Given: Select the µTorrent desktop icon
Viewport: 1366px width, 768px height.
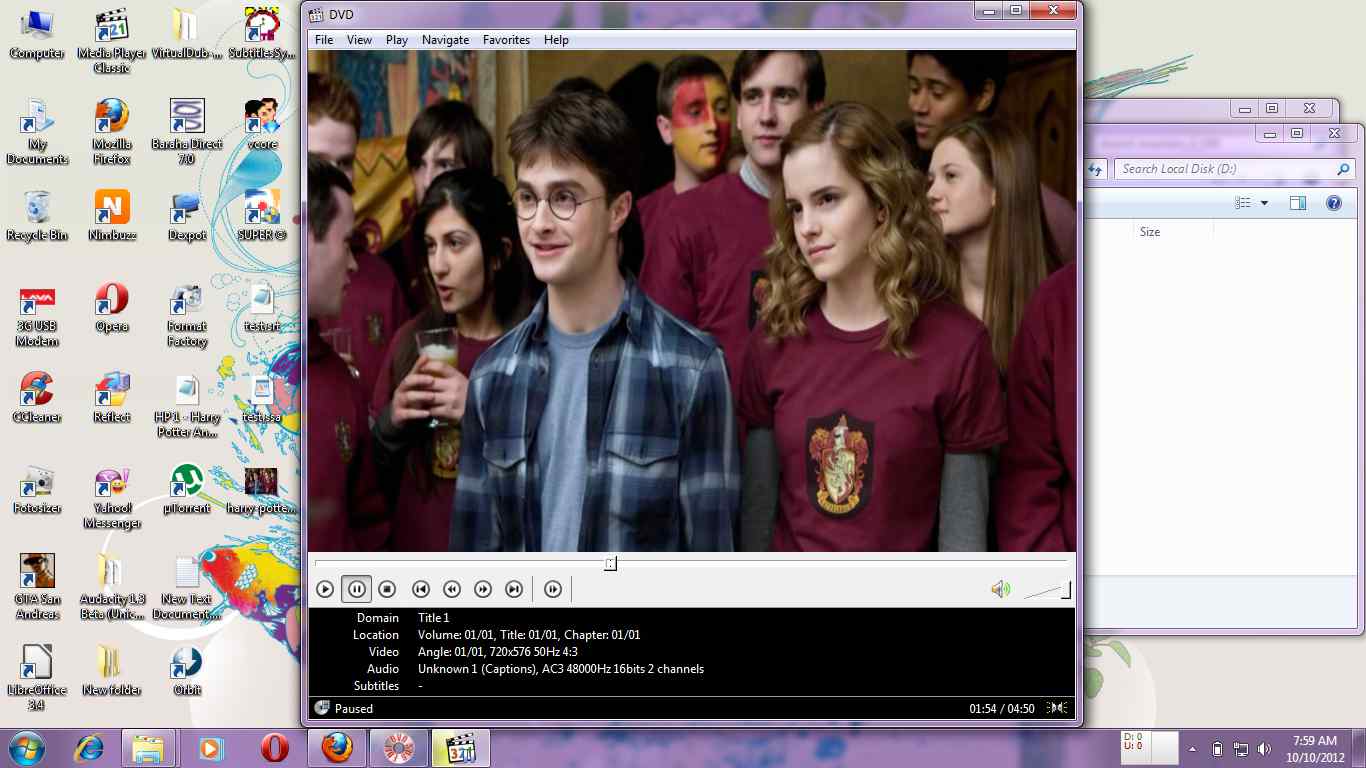Looking at the screenshot, I should 187,490.
